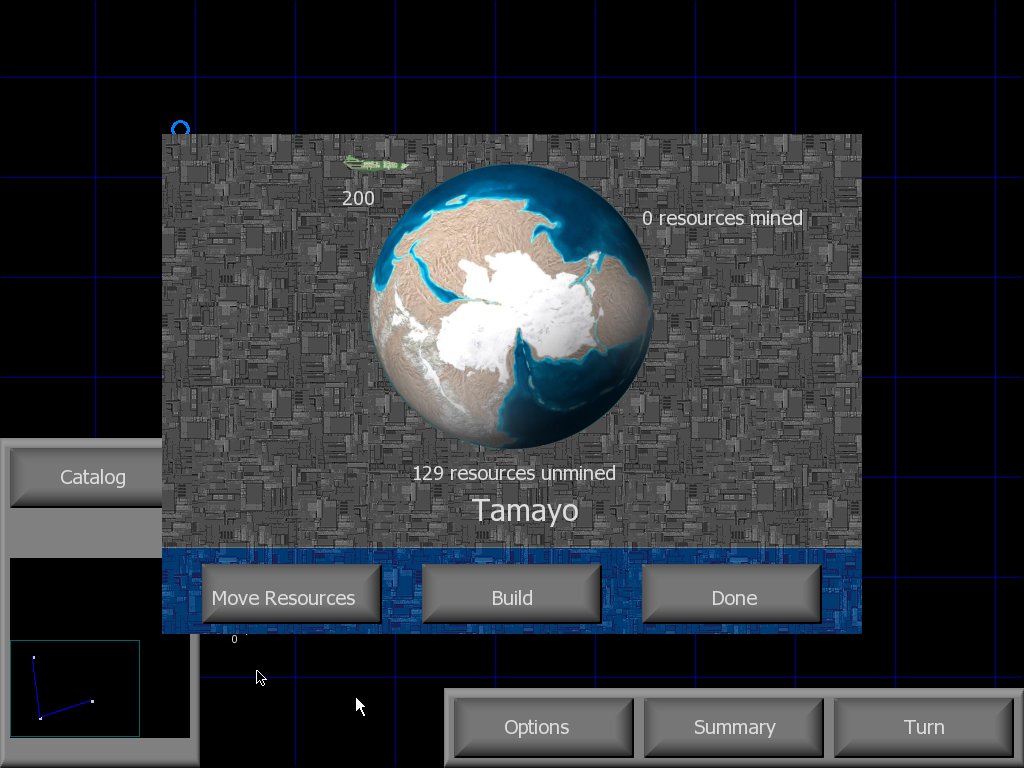1024x768 pixels.
Task: Click the blue line between minimap stars
Action: [x=66, y=710]
